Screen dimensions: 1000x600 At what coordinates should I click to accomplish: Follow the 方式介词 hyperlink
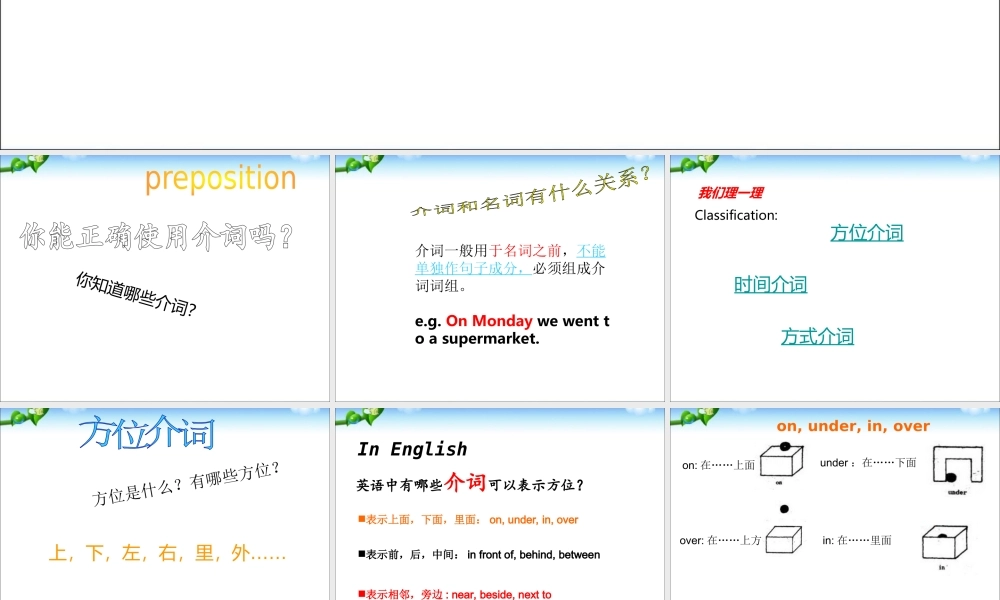tap(818, 336)
